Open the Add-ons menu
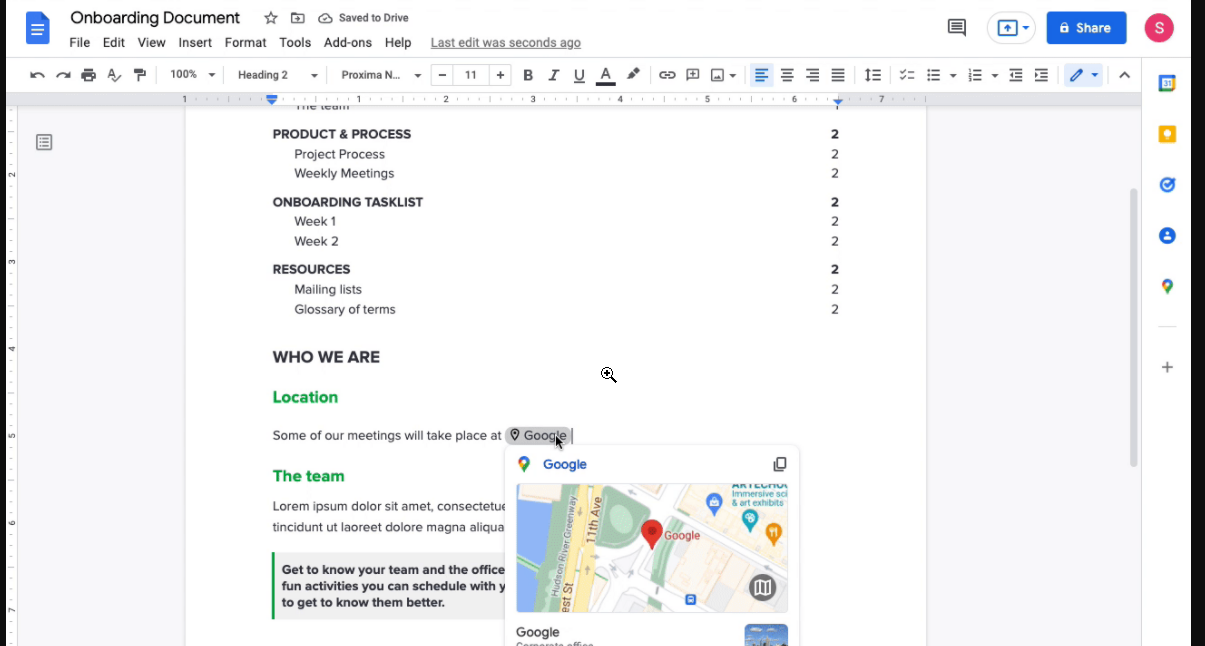1205x646 pixels. pos(347,43)
